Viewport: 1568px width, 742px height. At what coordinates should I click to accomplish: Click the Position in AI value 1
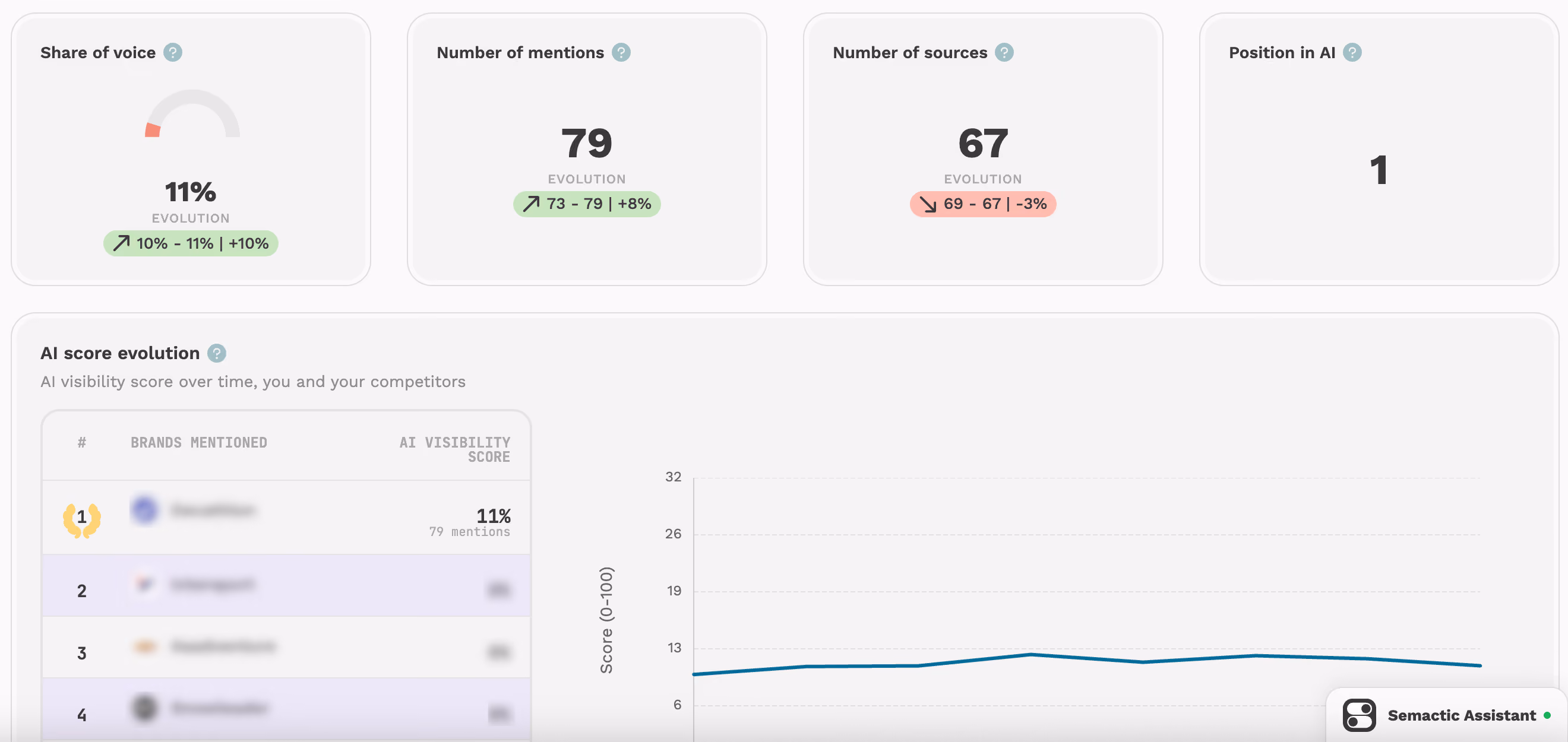(x=1379, y=170)
